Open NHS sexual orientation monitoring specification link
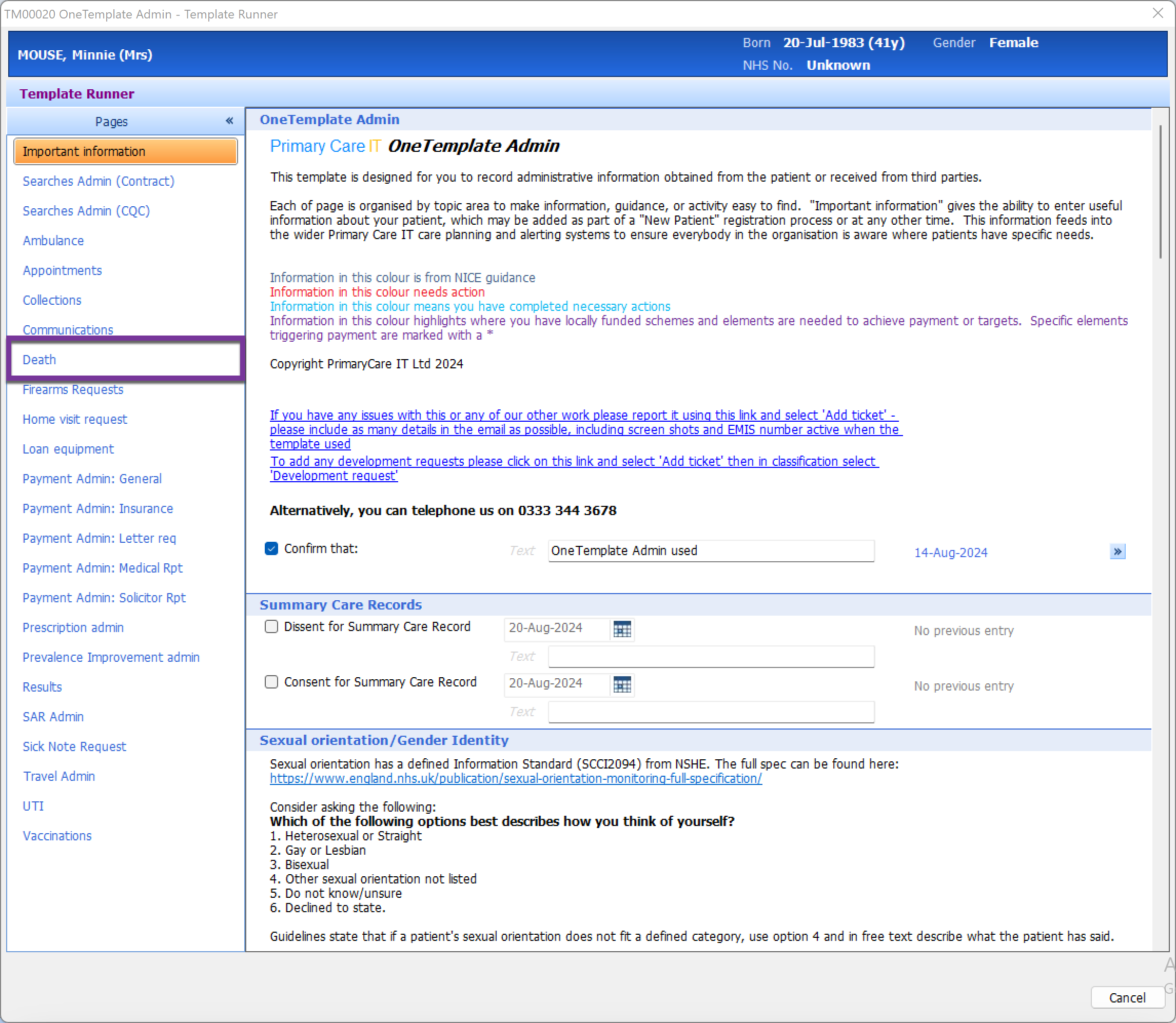This screenshot has height=1023, width=1176. pos(516,779)
